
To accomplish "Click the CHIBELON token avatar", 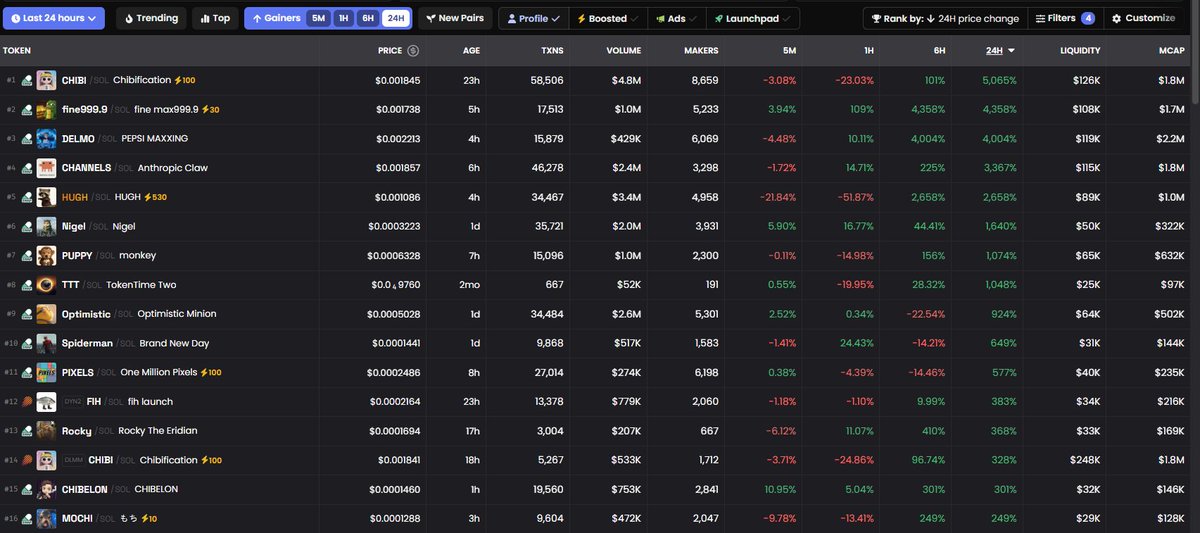I will (46, 489).
